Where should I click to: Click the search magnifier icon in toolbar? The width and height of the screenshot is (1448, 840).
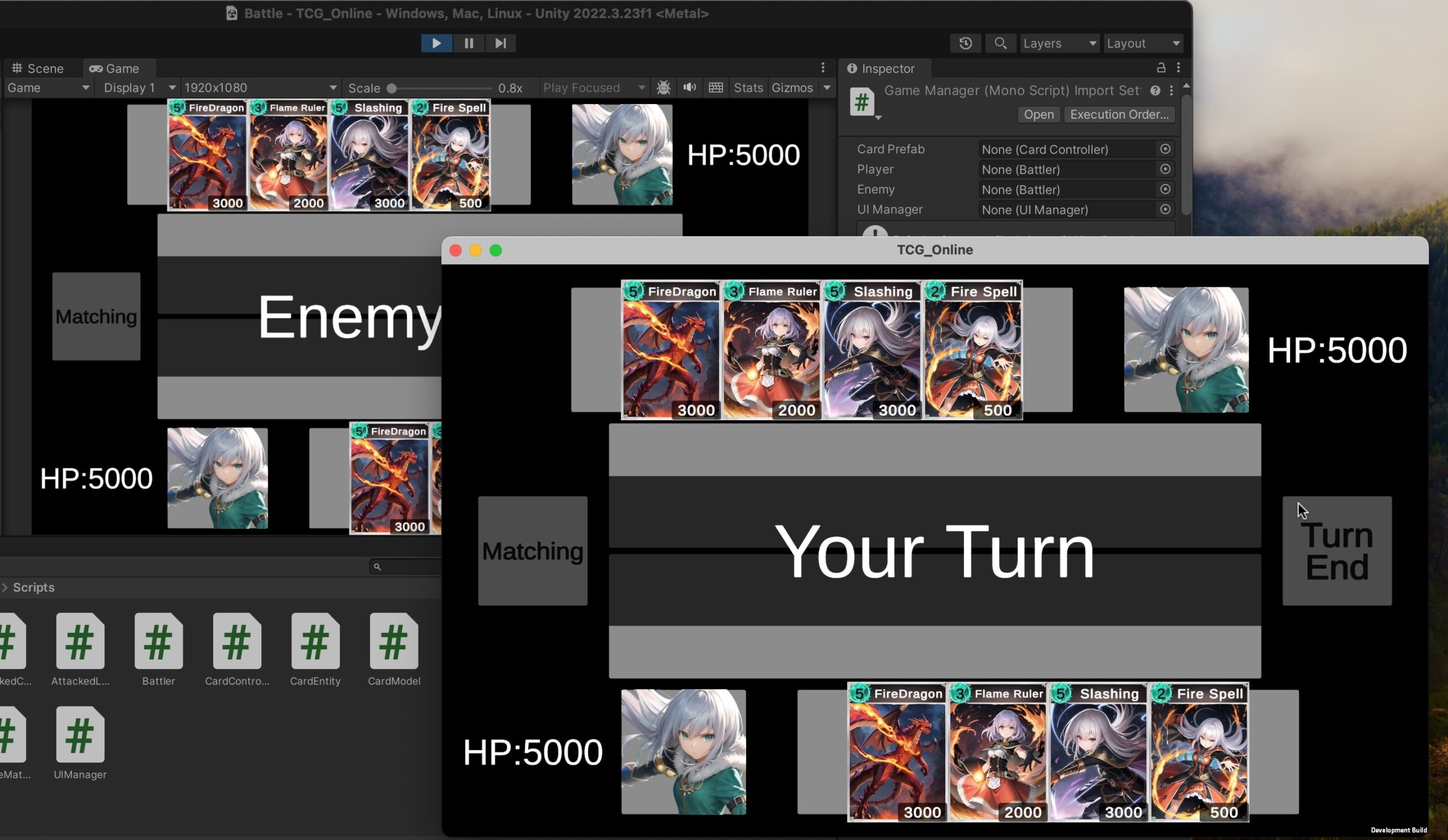click(1001, 43)
